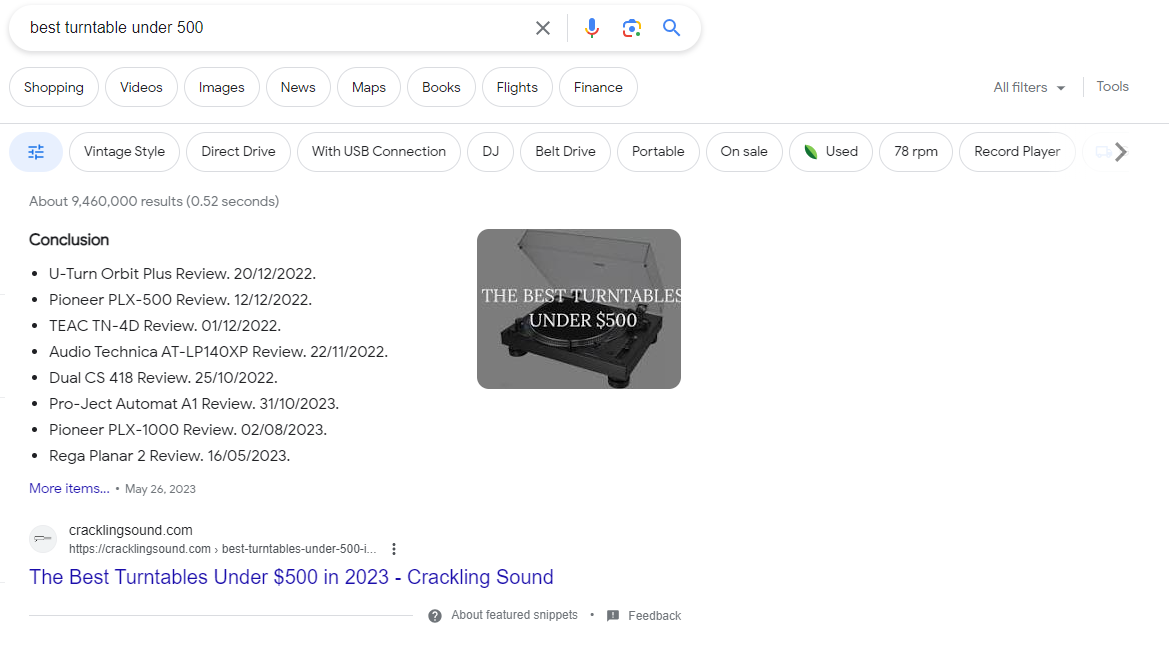Show more filter chips with right arrow
Screen dimensions: 1169x661
coord(1121,152)
